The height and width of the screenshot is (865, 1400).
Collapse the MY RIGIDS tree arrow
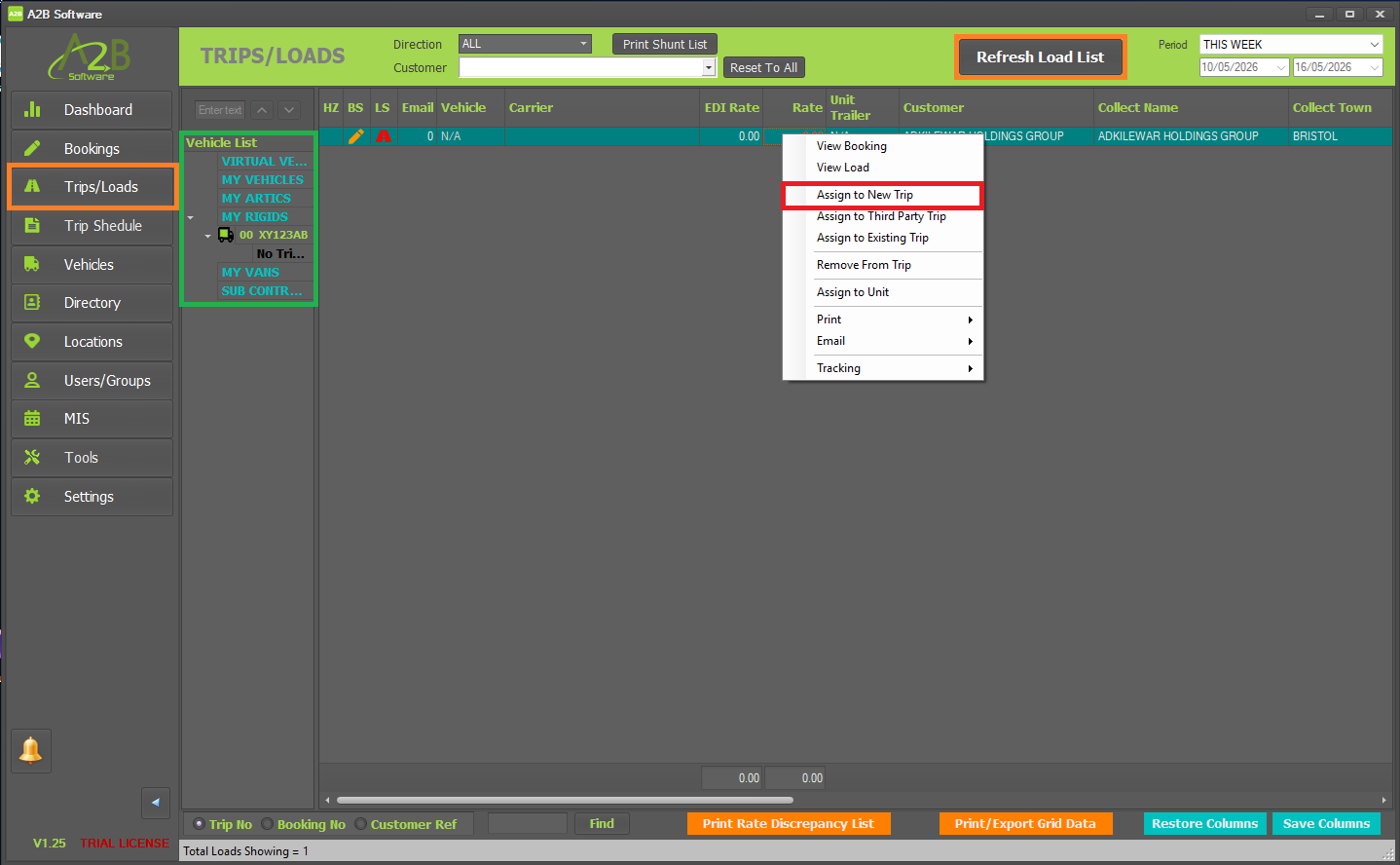pyautogui.click(x=190, y=217)
